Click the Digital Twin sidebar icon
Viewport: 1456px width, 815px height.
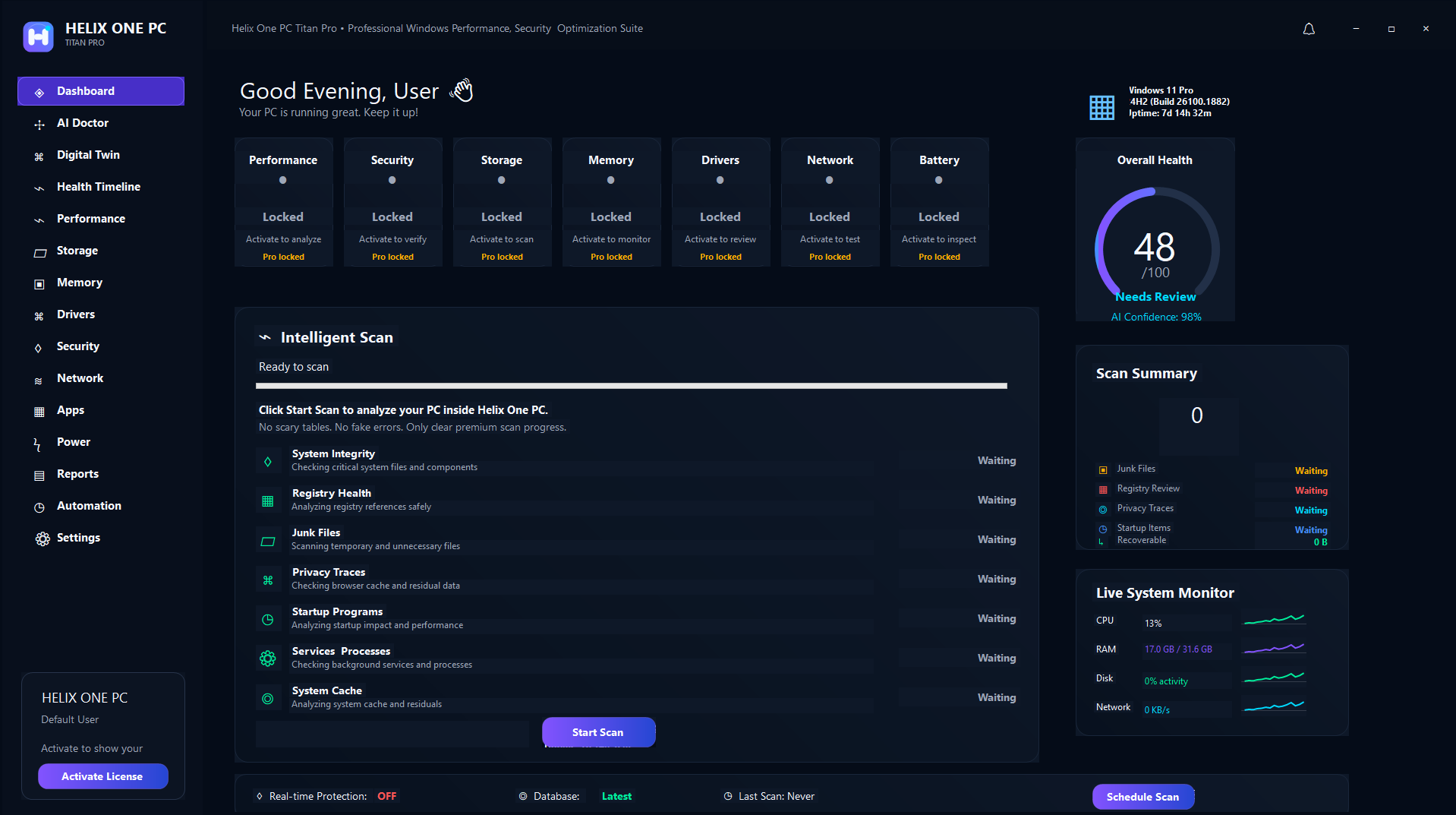point(39,156)
